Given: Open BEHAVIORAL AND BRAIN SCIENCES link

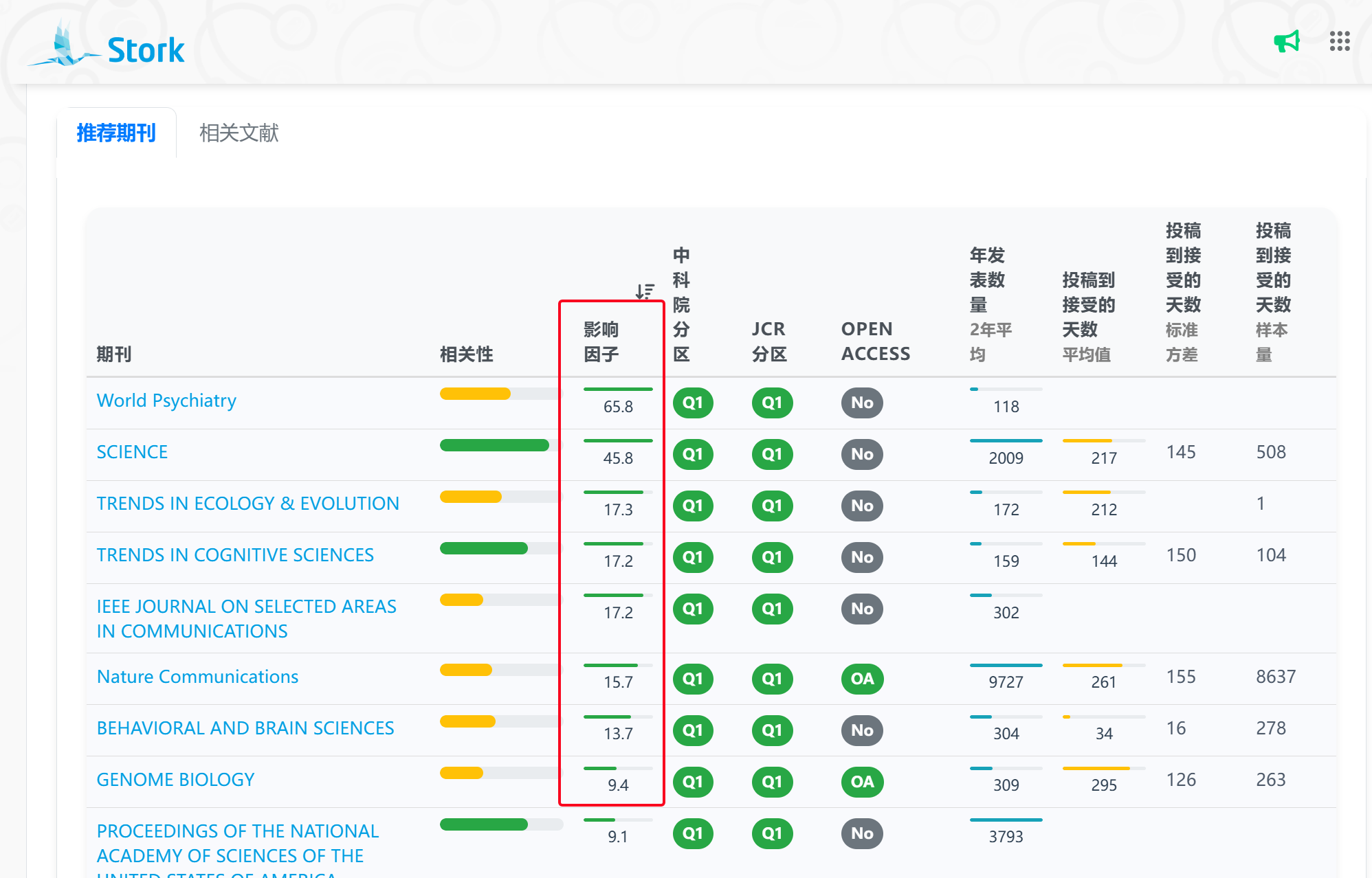Looking at the screenshot, I should (x=245, y=728).
